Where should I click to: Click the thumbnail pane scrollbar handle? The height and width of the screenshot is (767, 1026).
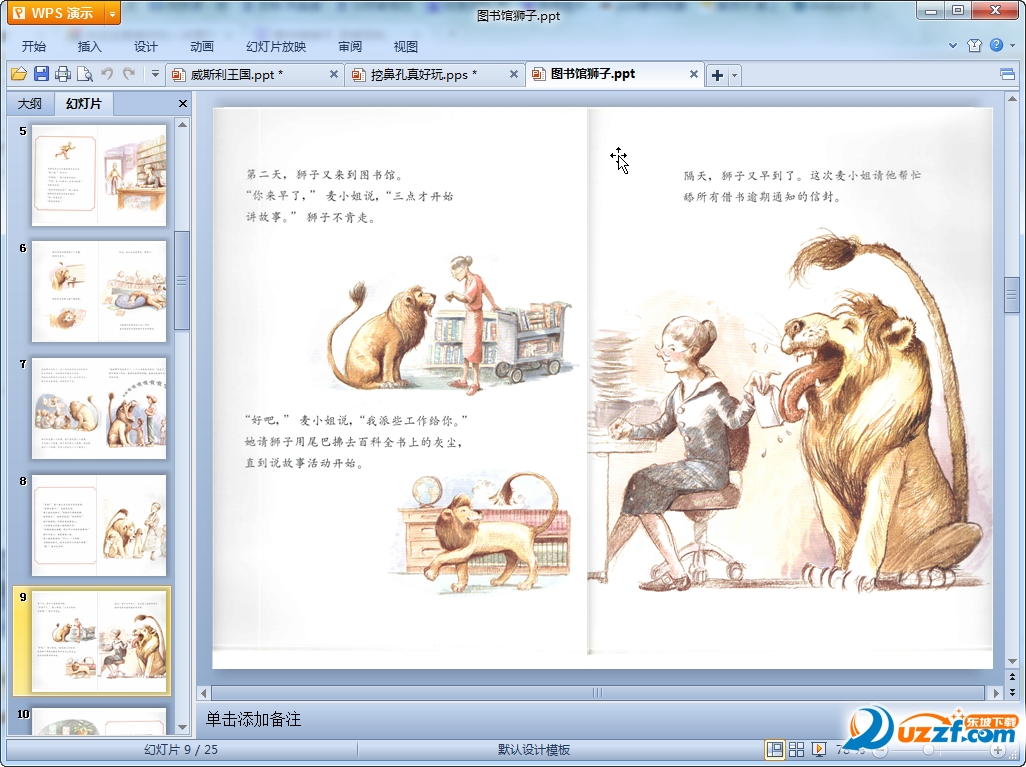pyautogui.click(x=183, y=281)
